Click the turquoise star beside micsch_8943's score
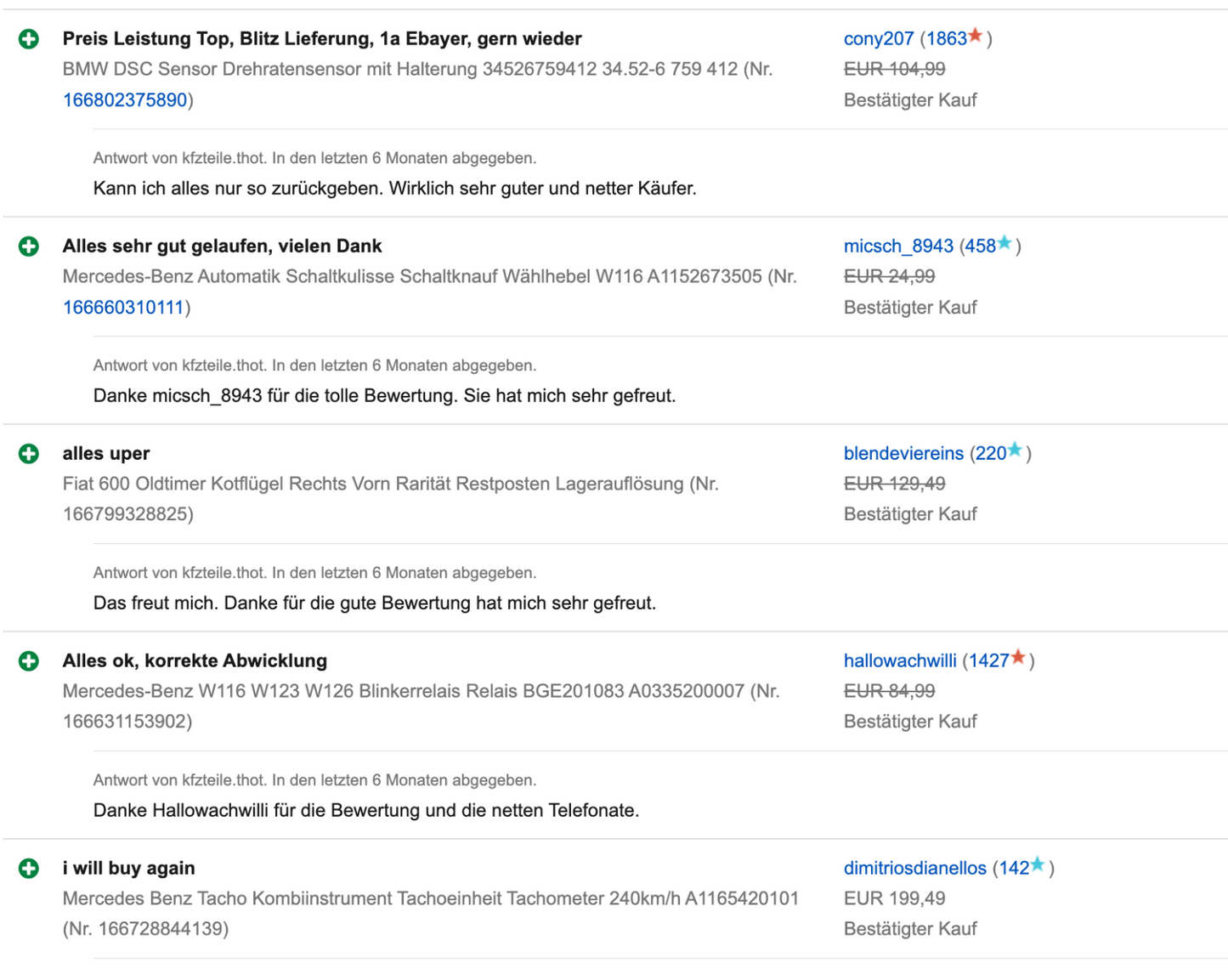This screenshot has height=980, width=1228. (1004, 243)
